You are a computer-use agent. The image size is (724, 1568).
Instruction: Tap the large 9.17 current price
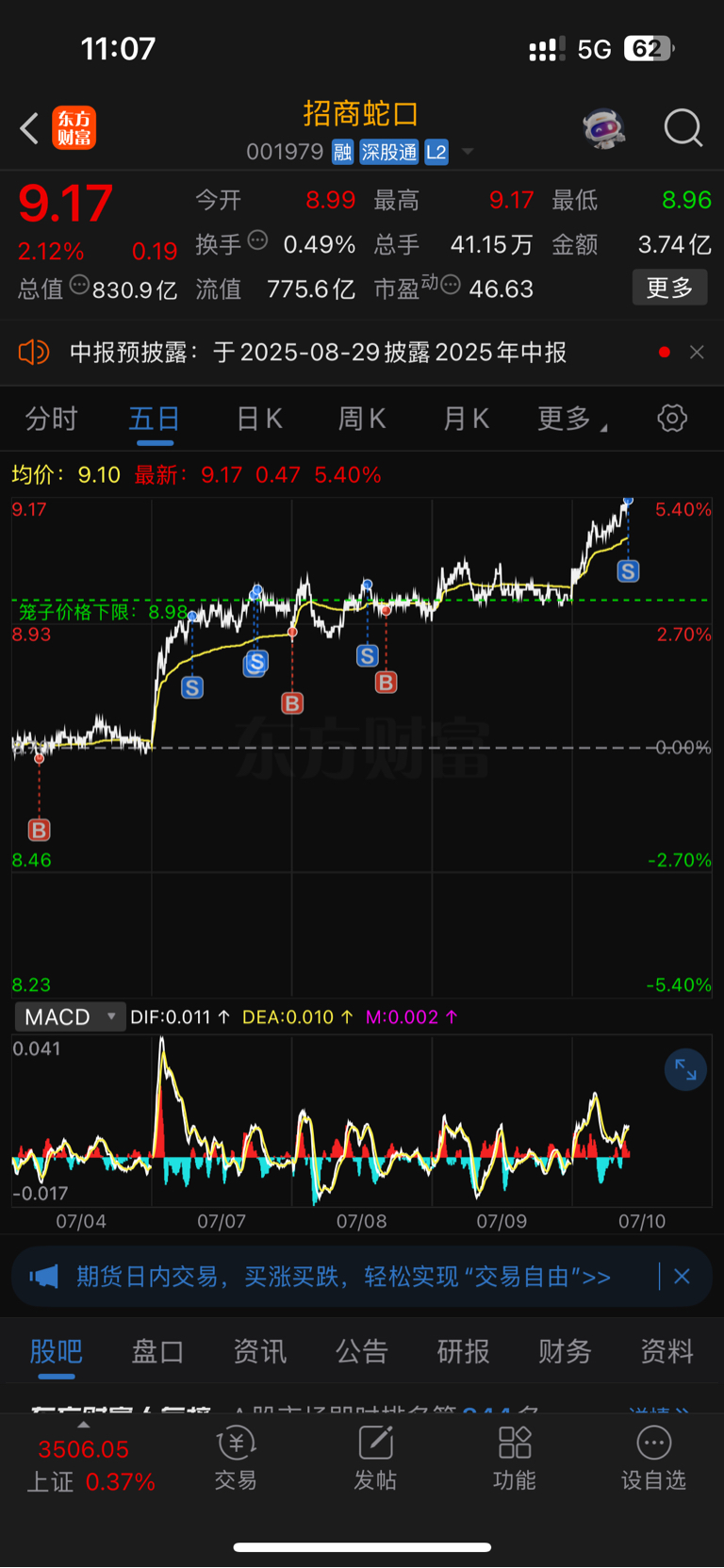coord(66,203)
